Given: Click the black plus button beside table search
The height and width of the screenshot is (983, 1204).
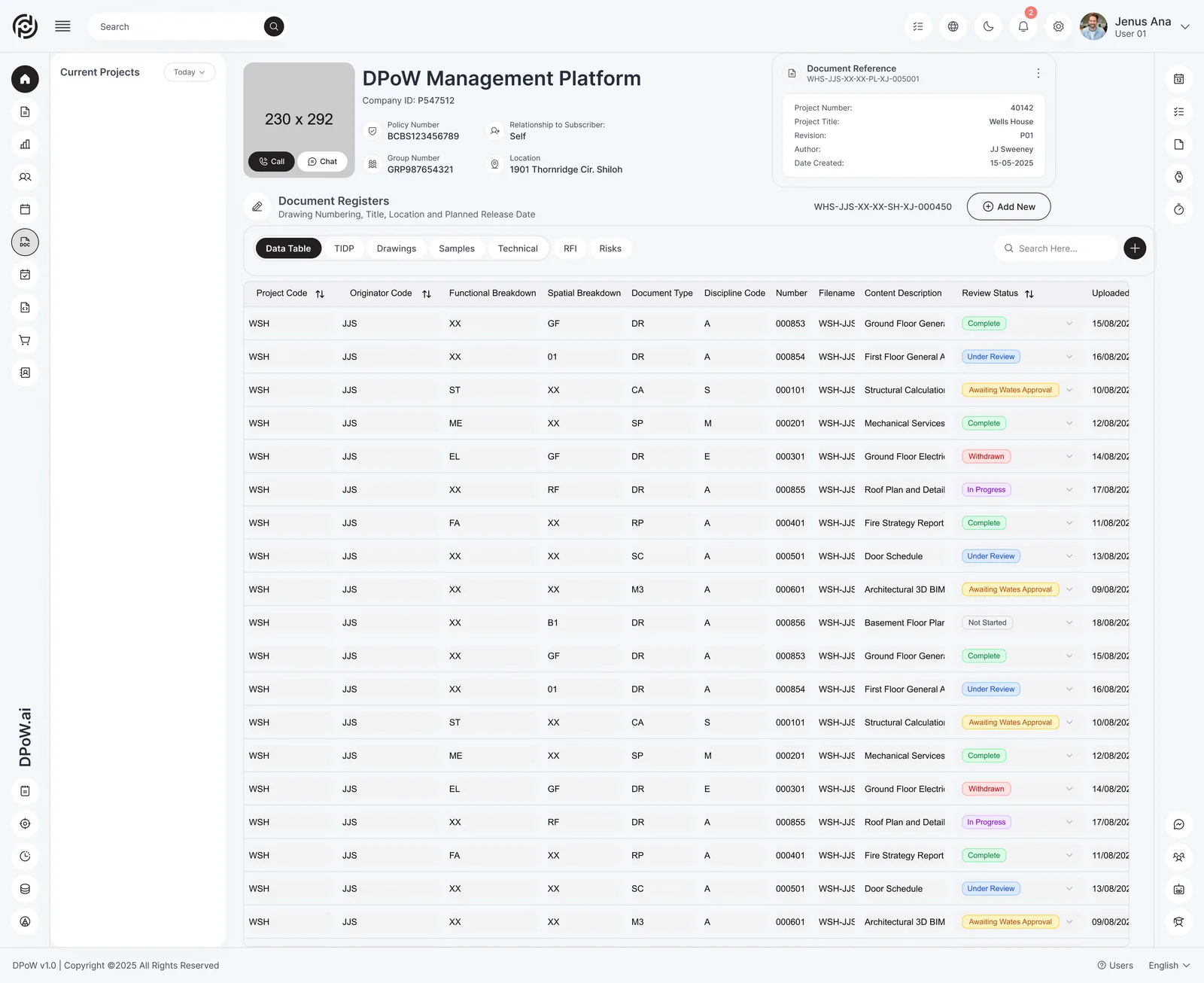Looking at the screenshot, I should click(1135, 248).
